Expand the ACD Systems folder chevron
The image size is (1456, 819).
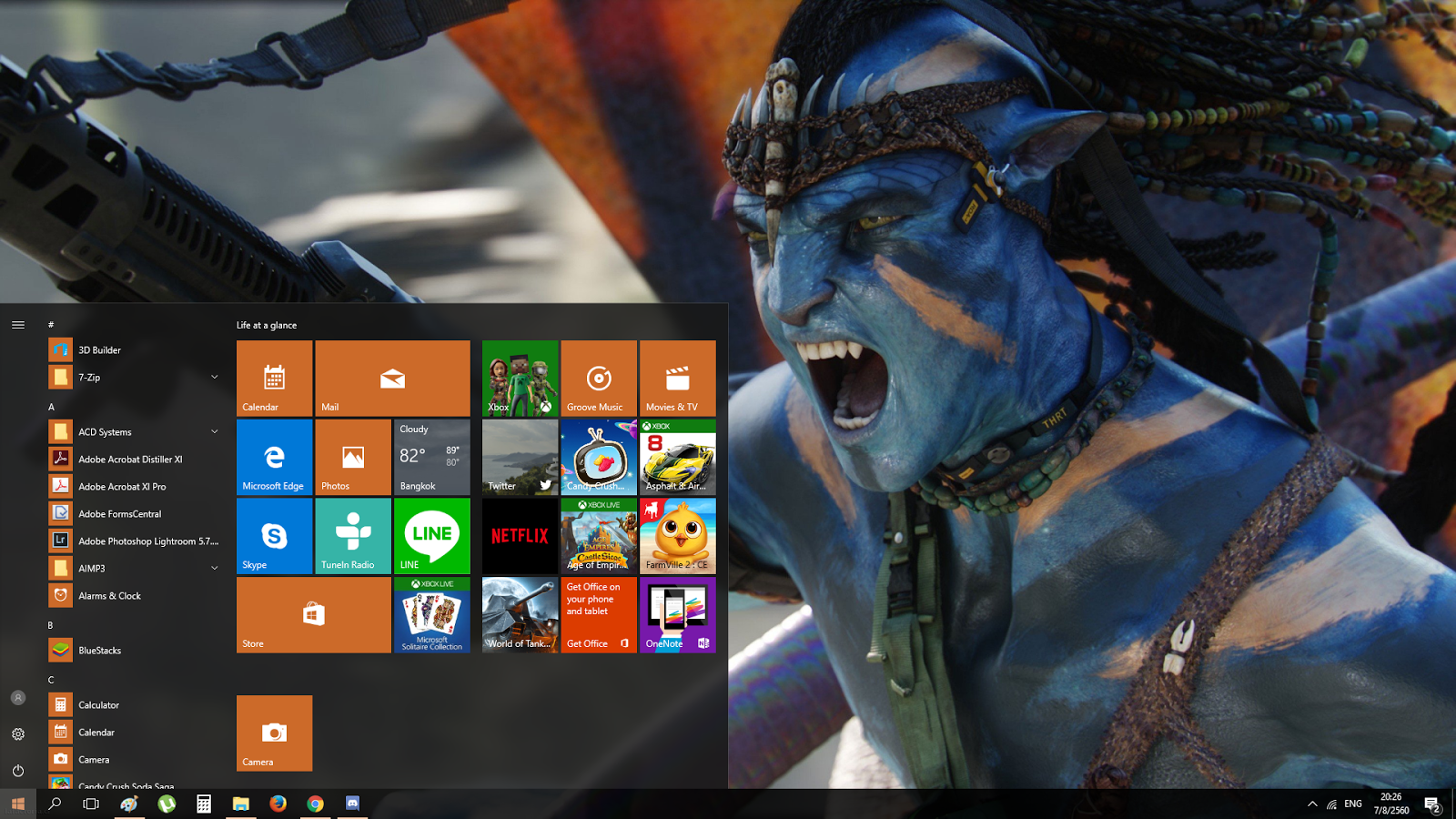tap(215, 431)
